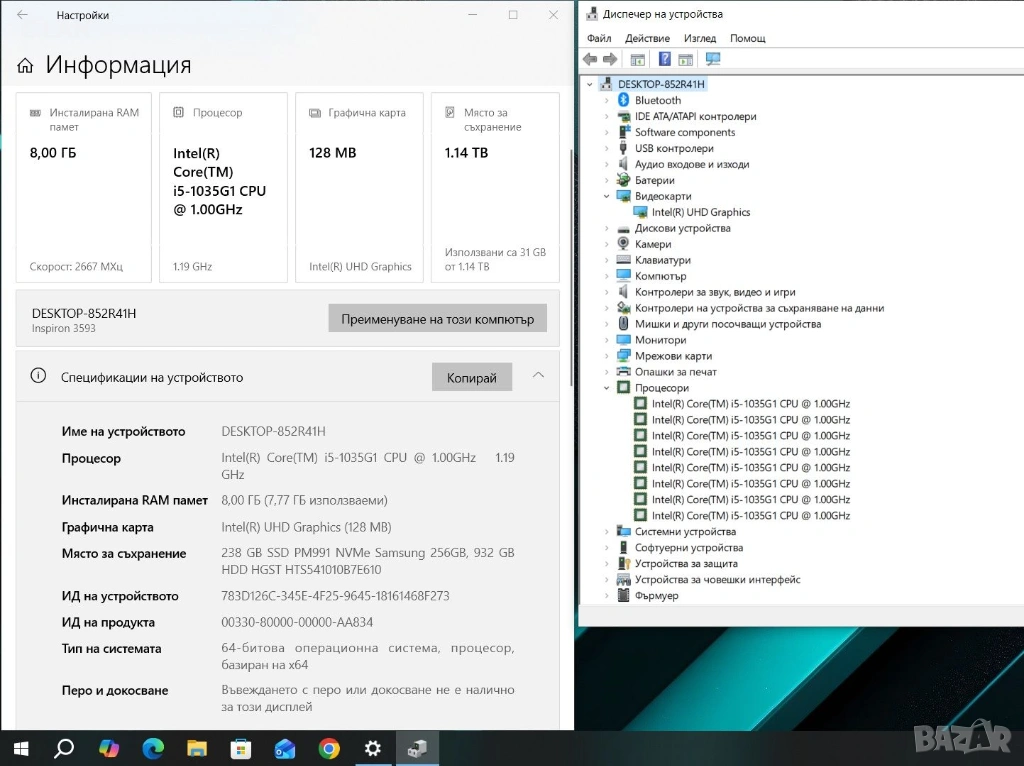Collapse the Процесори tree node
The image size is (1024, 766).
click(x=606, y=388)
